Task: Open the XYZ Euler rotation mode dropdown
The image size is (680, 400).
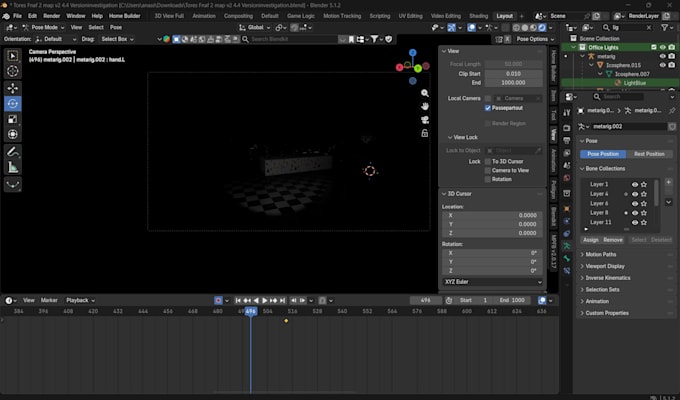Action: [493, 282]
